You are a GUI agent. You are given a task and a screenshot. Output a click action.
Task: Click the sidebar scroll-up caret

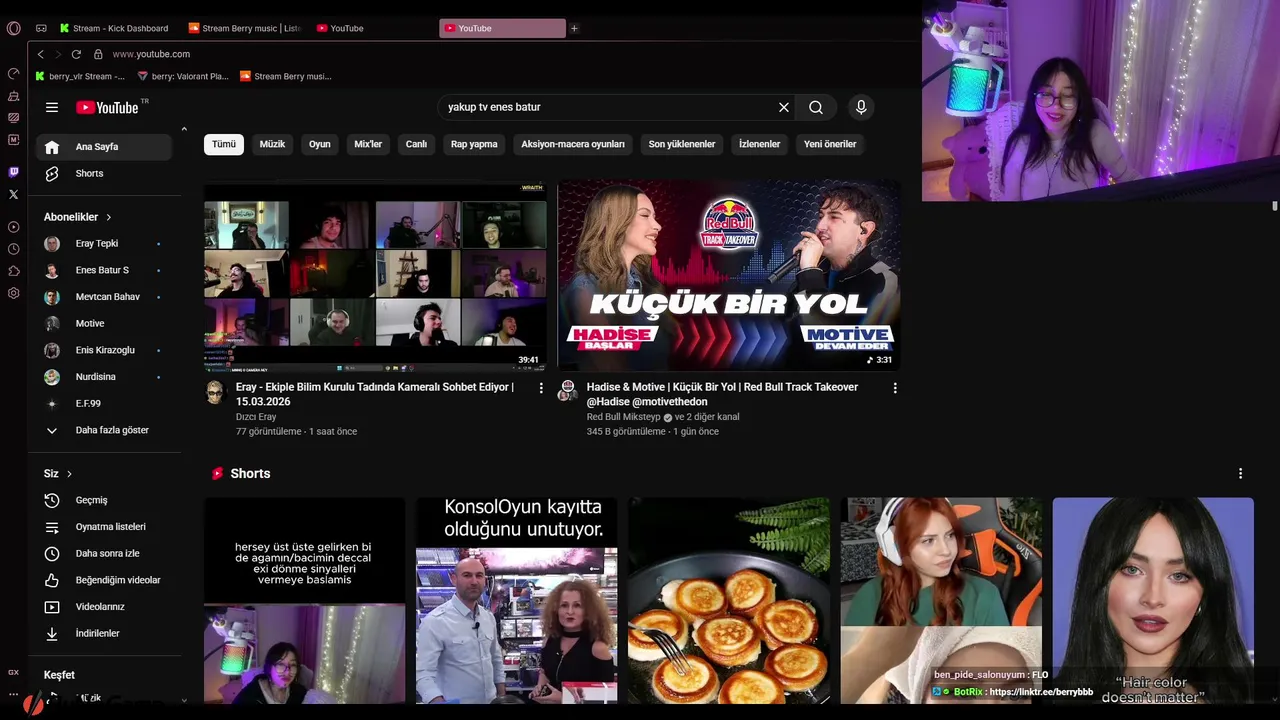pyautogui.click(x=184, y=129)
